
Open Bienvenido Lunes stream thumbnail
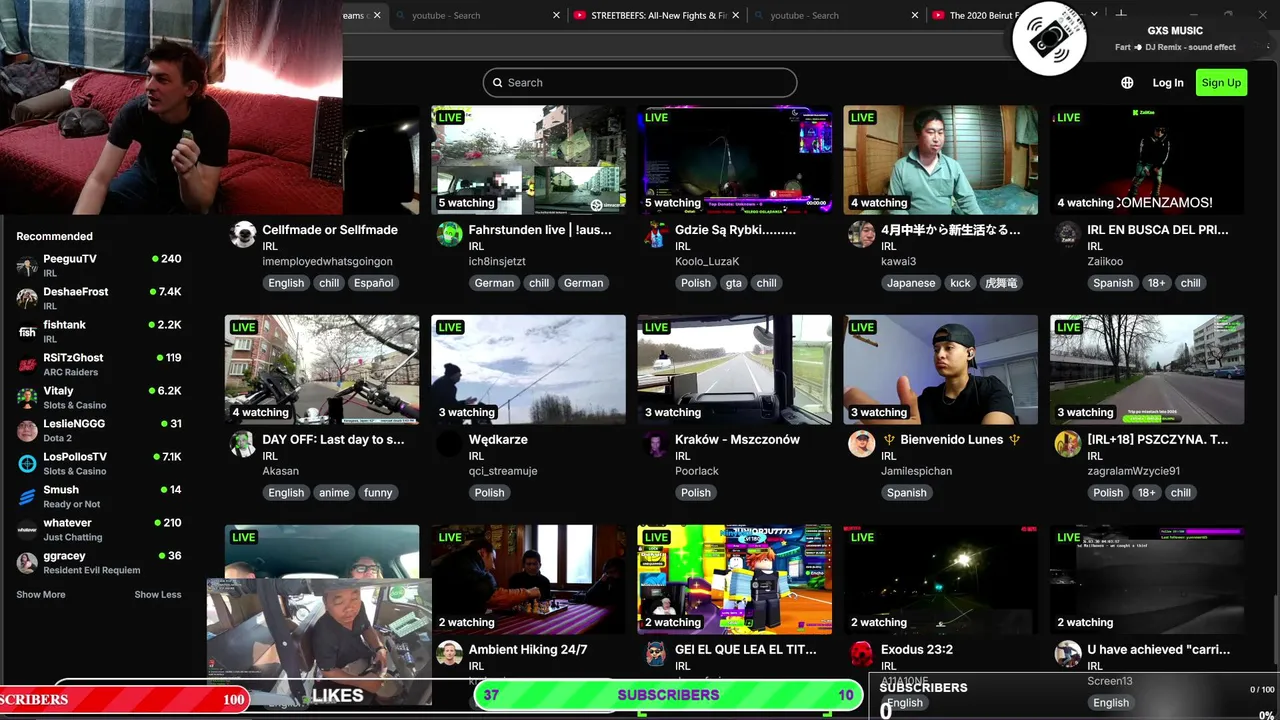941,370
